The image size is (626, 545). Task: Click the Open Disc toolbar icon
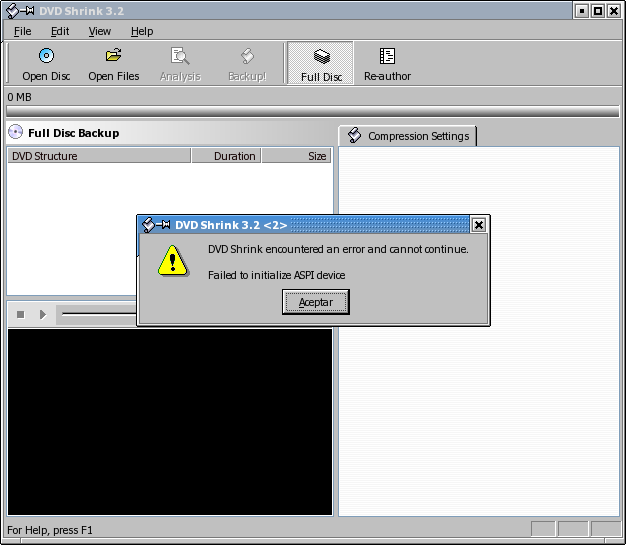tap(46, 56)
